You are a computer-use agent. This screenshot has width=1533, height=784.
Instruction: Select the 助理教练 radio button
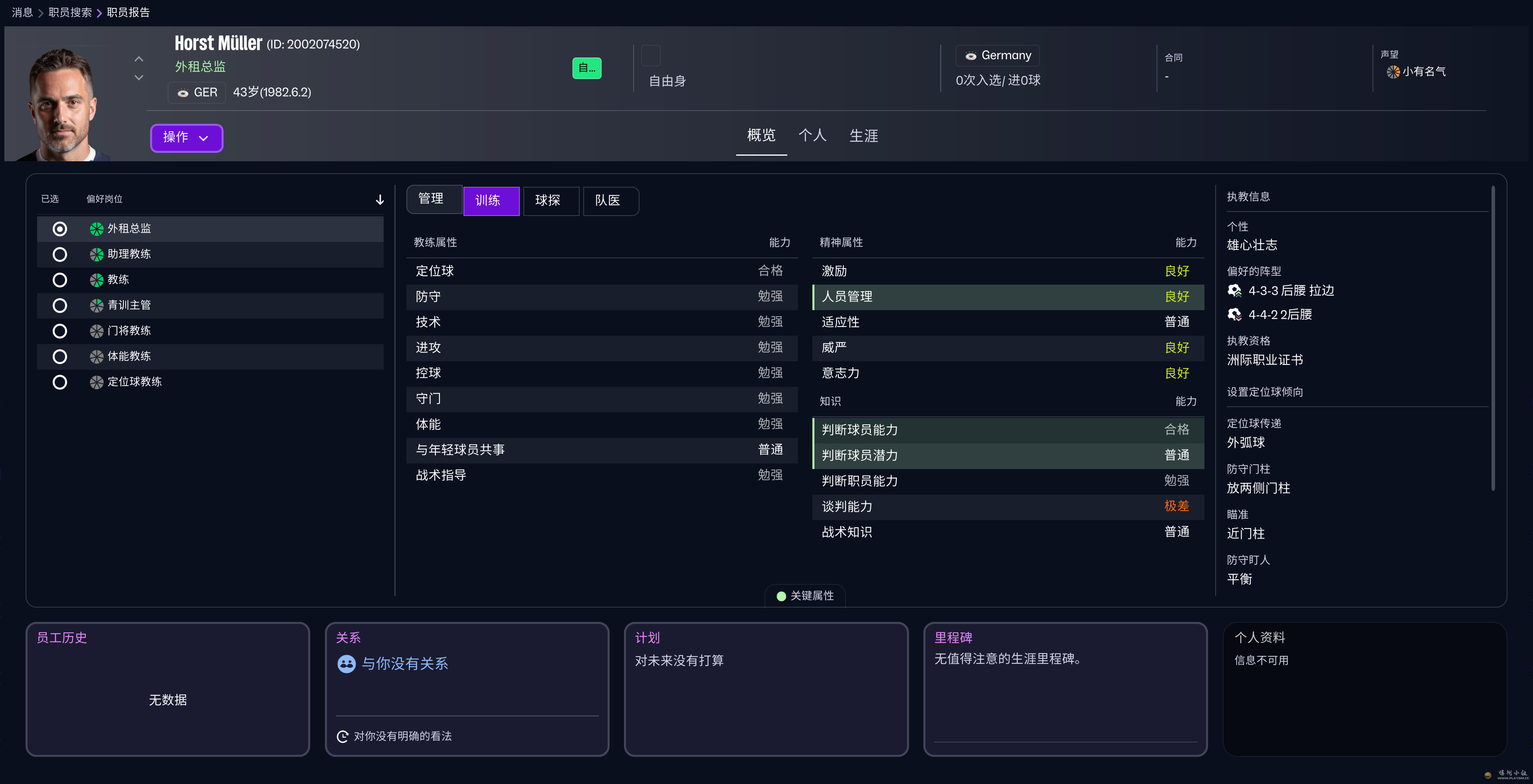[59, 255]
